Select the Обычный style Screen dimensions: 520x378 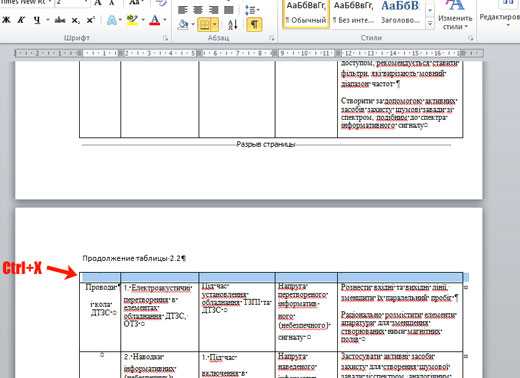(306, 13)
